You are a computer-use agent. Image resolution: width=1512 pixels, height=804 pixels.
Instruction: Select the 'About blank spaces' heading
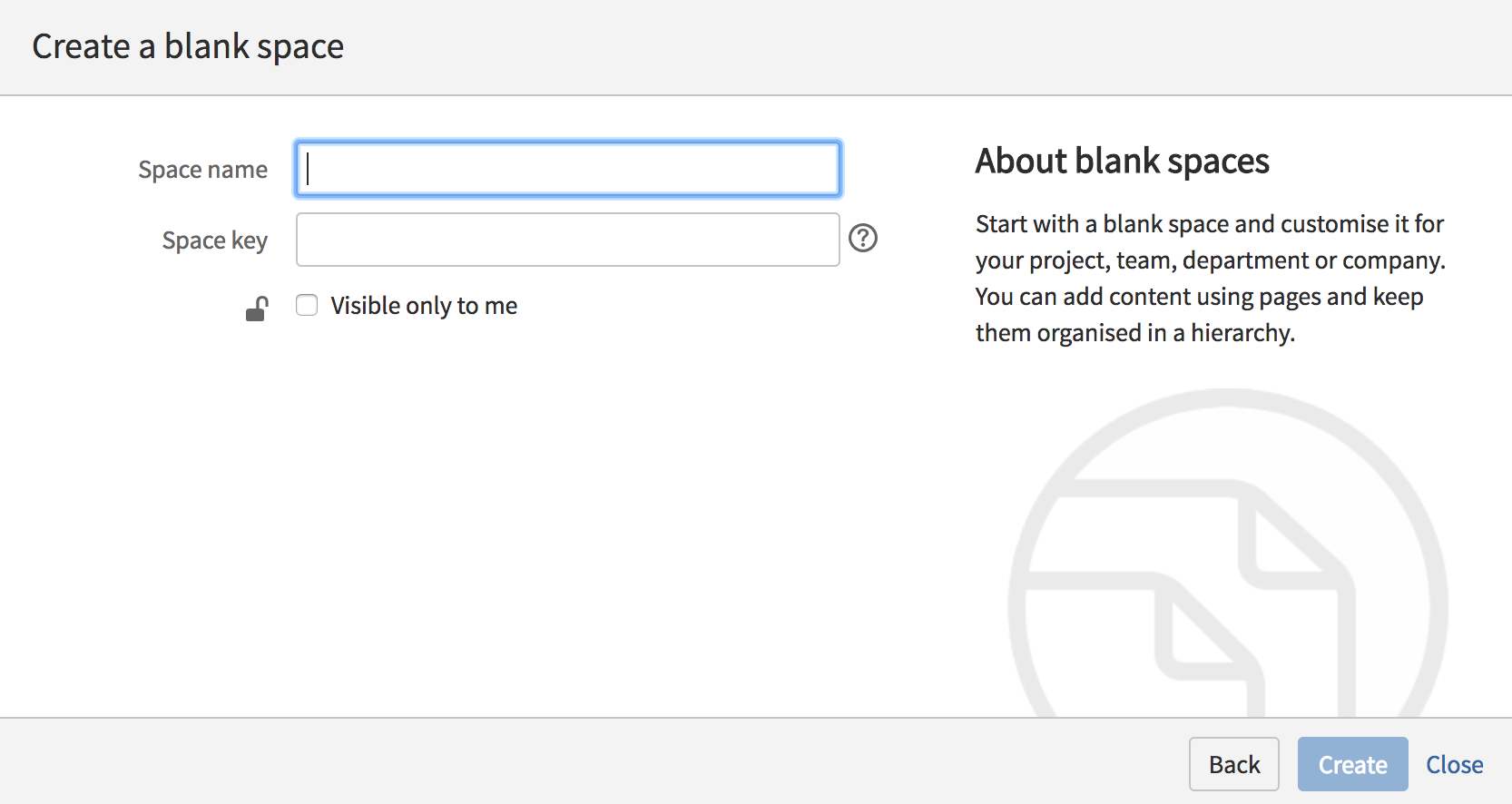(1122, 162)
